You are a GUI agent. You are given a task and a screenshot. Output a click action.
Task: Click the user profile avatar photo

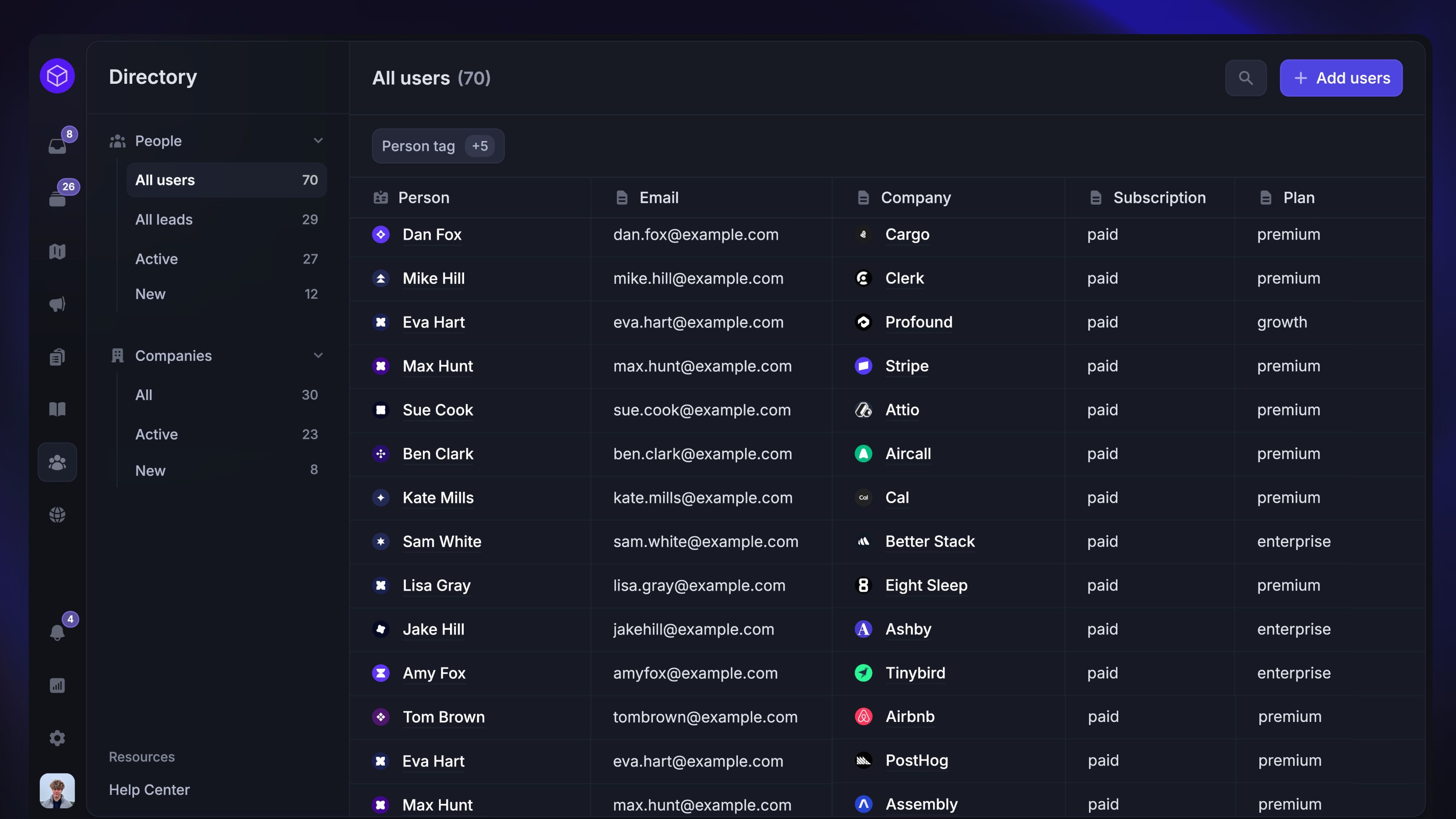coord(57,790)
